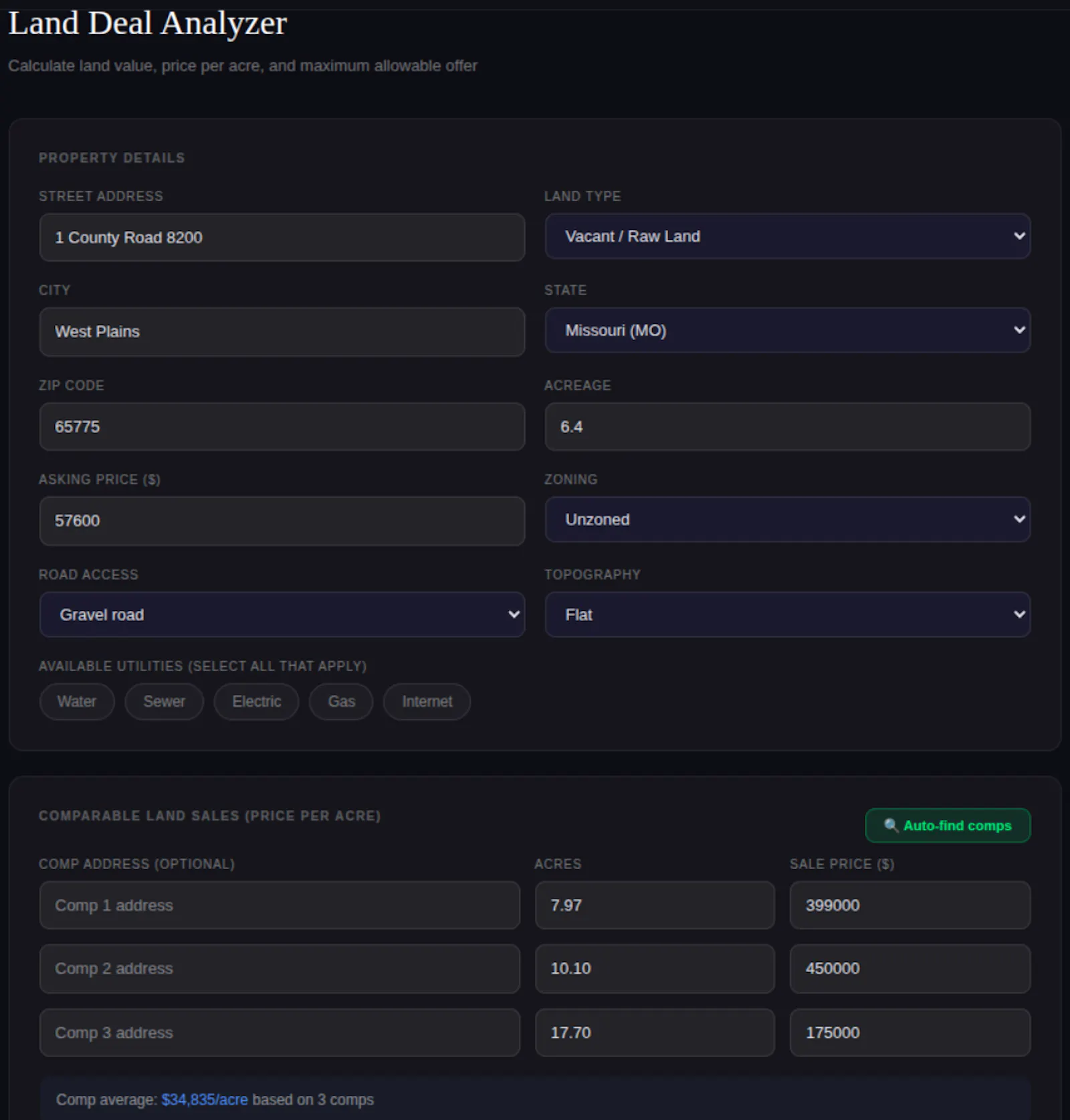Viewport: 1070px width, 1120px height.
Task: Click the Acreage field showing 6.4
Action: tap(787, 426)
